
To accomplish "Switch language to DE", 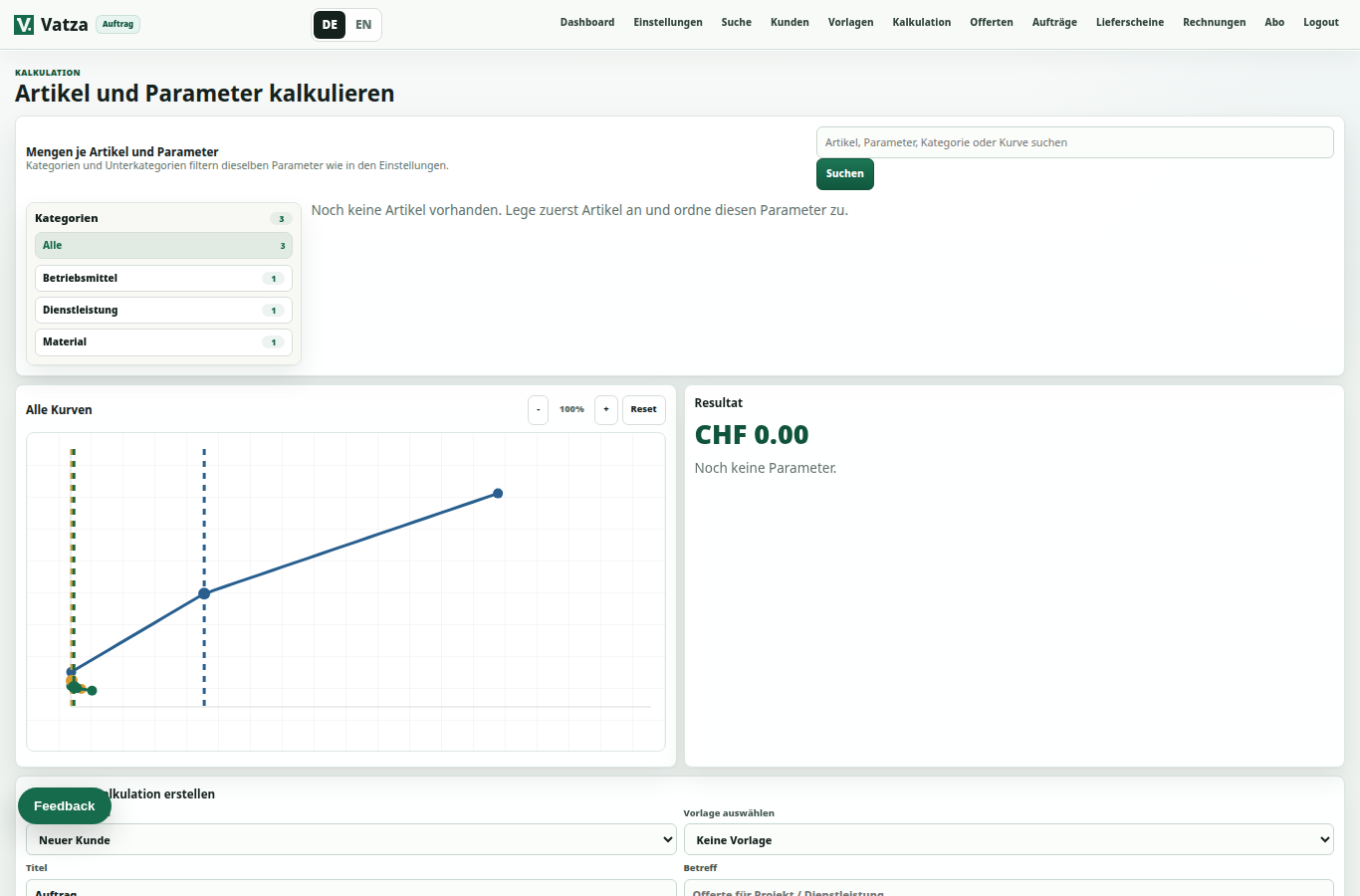I will click(x=330, y=25).
